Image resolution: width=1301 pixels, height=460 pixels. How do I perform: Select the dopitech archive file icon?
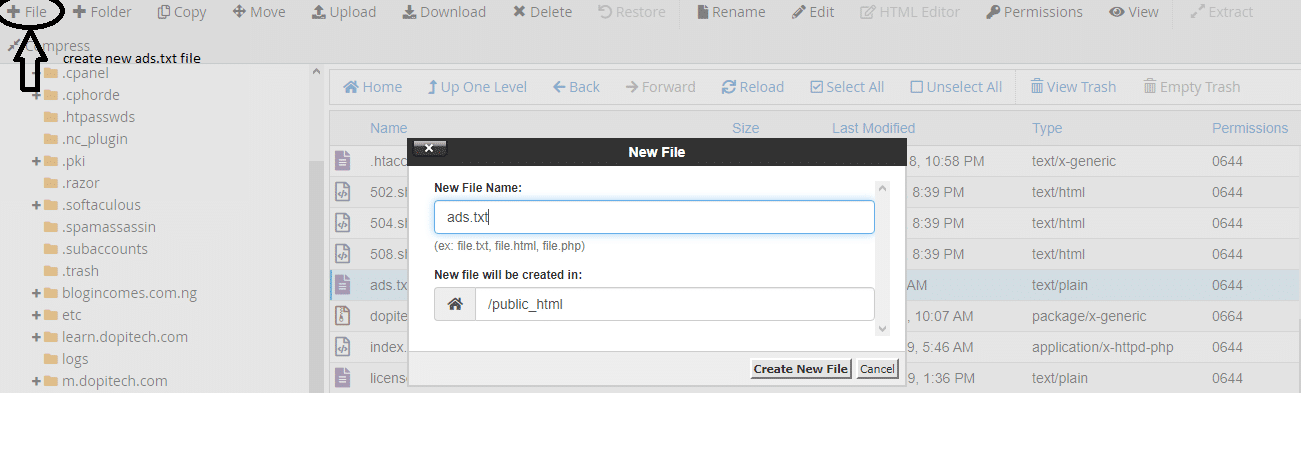click(x=343, y=315)
